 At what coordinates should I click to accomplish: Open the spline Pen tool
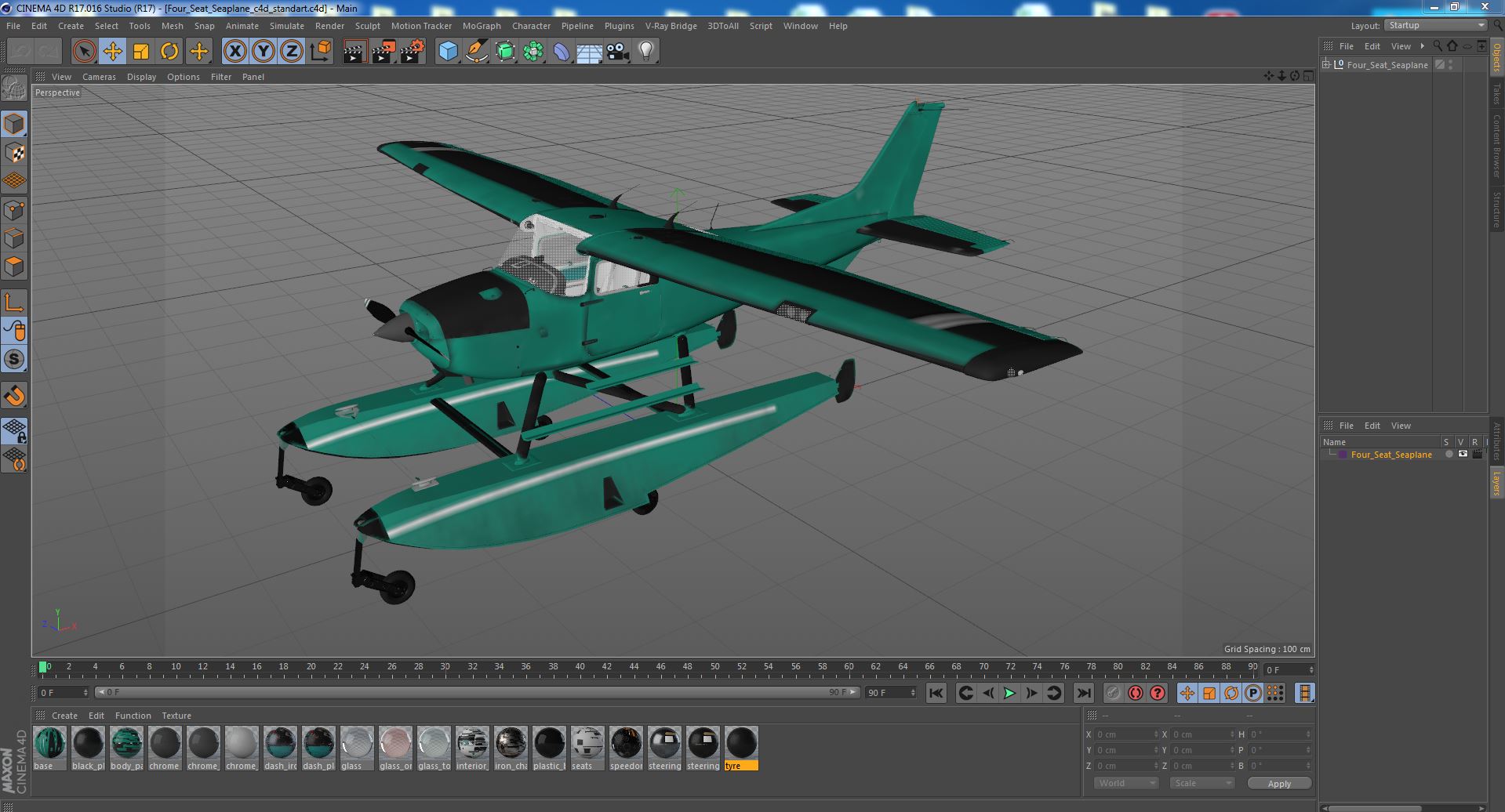[476, 52]
